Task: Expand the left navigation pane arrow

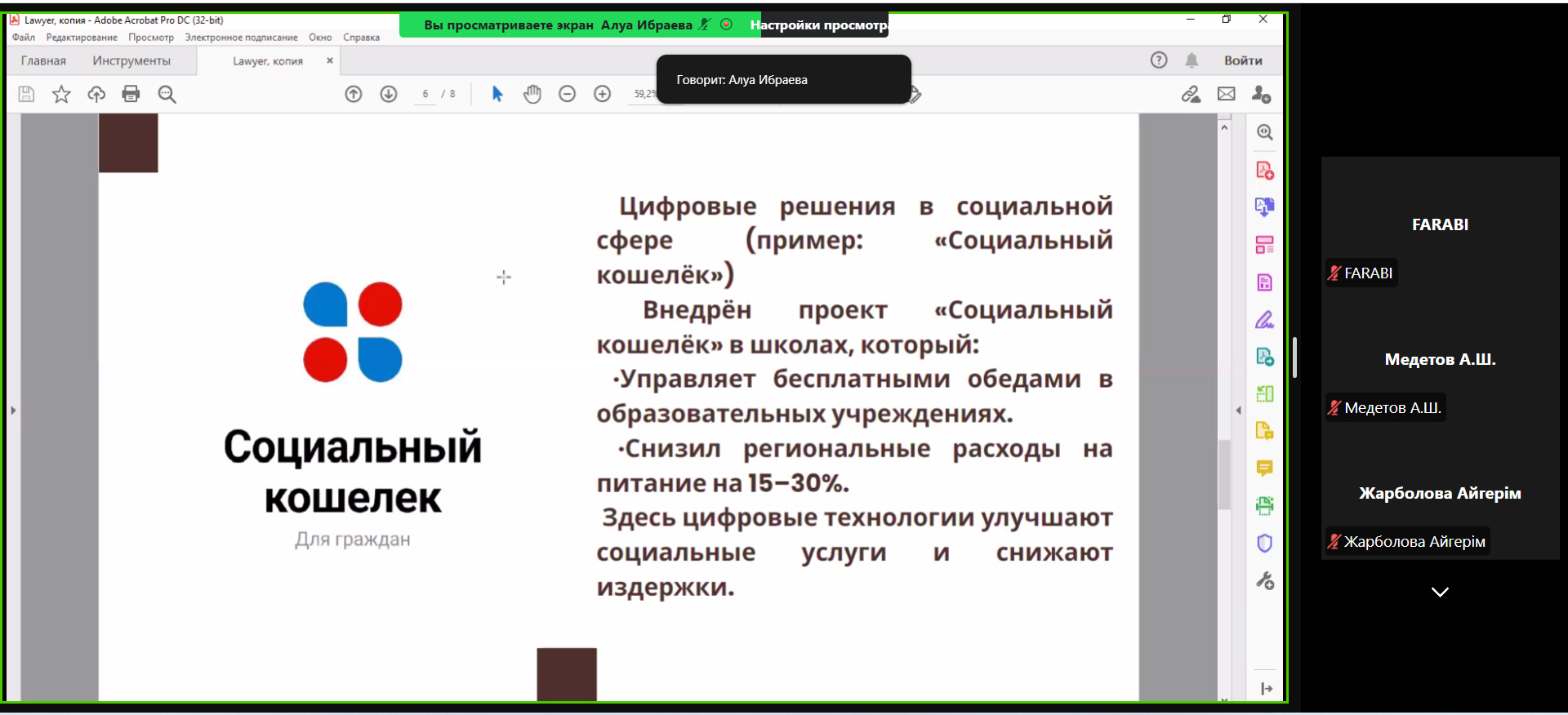Action: [13, 411]
